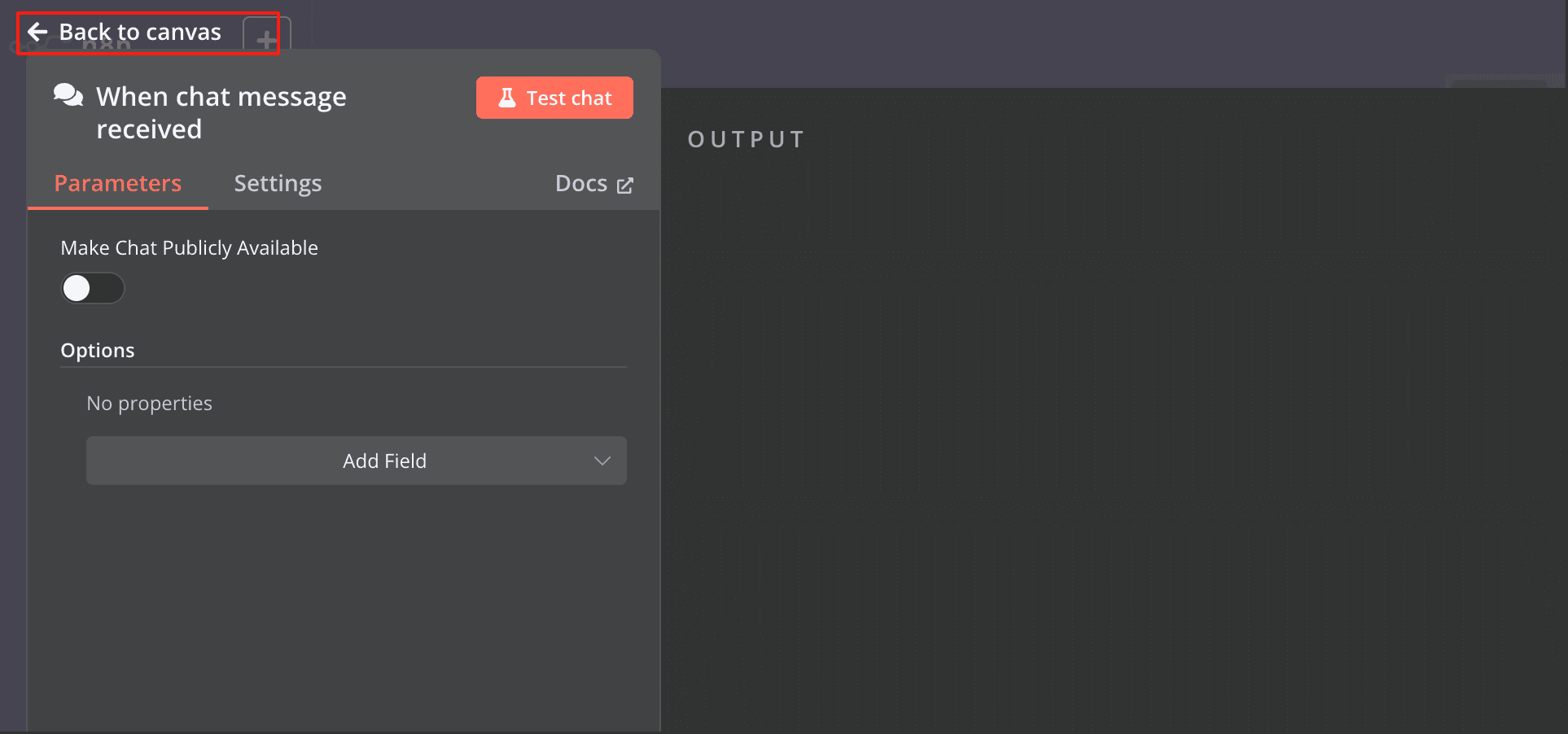This screenshot has height=734, width=1568.
Task: Click the "No properties" placeholder text
Action: [x=149, y=403]
